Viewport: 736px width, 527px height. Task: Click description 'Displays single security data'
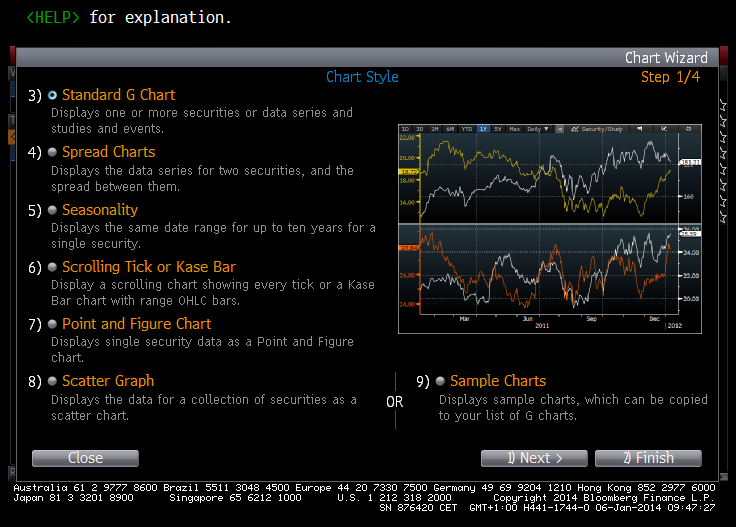pos(202,350)
